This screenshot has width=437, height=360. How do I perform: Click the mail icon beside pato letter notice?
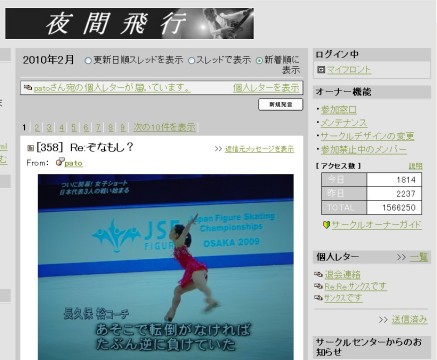pos(28,88)
